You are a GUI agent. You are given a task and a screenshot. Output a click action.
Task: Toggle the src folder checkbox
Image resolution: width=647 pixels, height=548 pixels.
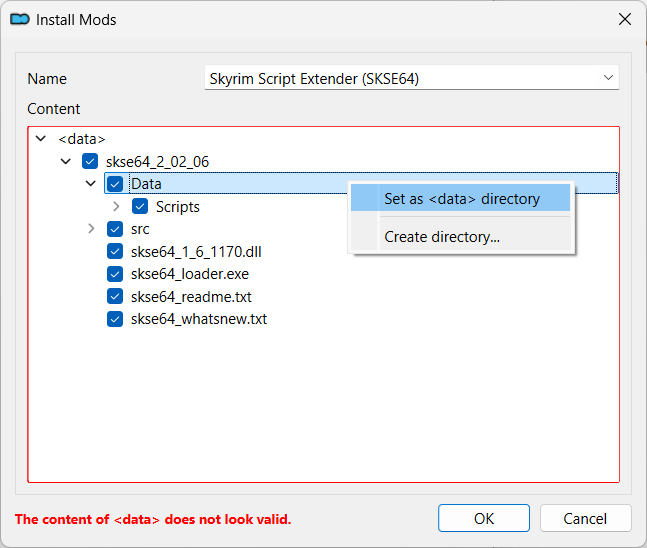(x=115, y=229)
